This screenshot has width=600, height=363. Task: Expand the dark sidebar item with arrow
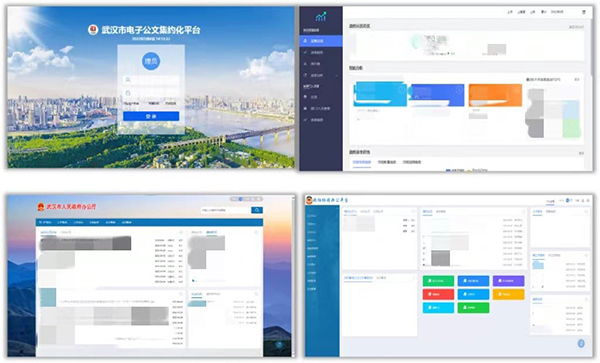pyautogui.click(x=321, y=75)
